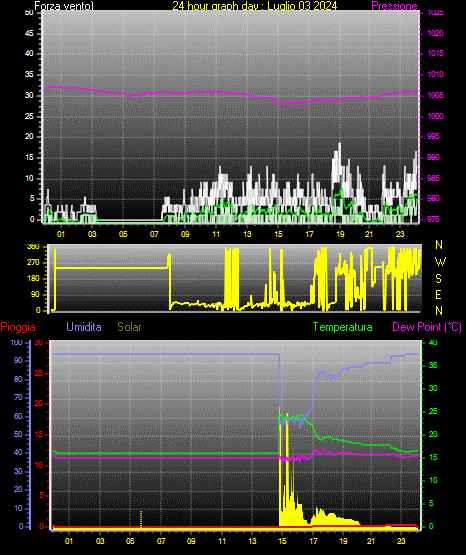
Task: Click the E compass direction label
Action: (x=438, y=294)
